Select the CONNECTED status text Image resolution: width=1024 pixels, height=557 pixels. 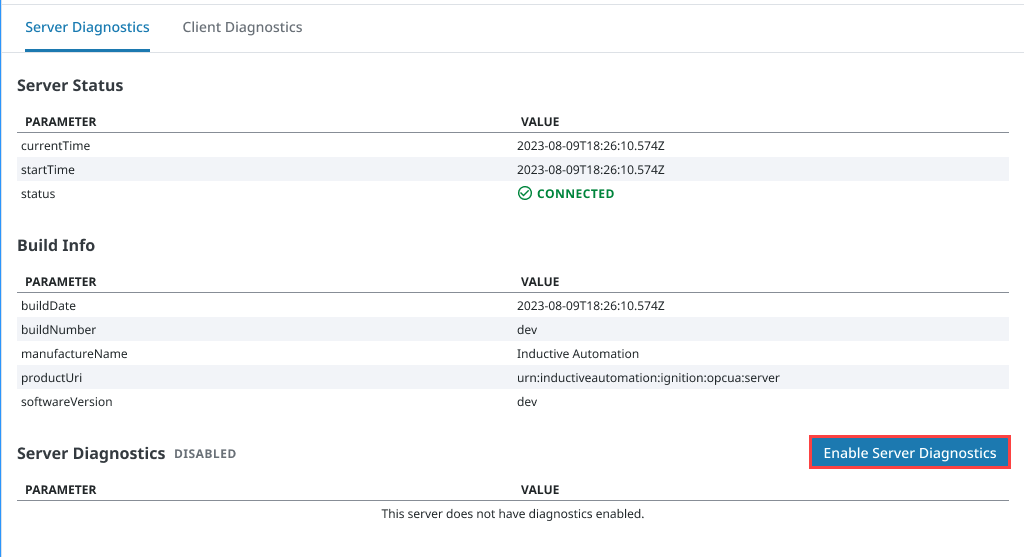[575, 194]
